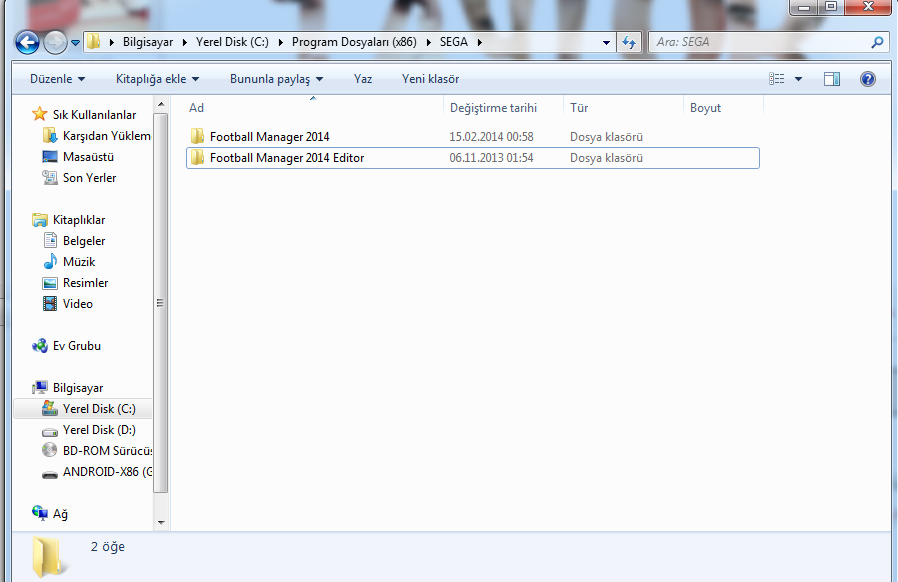Screen dimensions: 898x582
Task: Click the Resimler picture icon
Action: pyautogui.click(x=50, y=283)
